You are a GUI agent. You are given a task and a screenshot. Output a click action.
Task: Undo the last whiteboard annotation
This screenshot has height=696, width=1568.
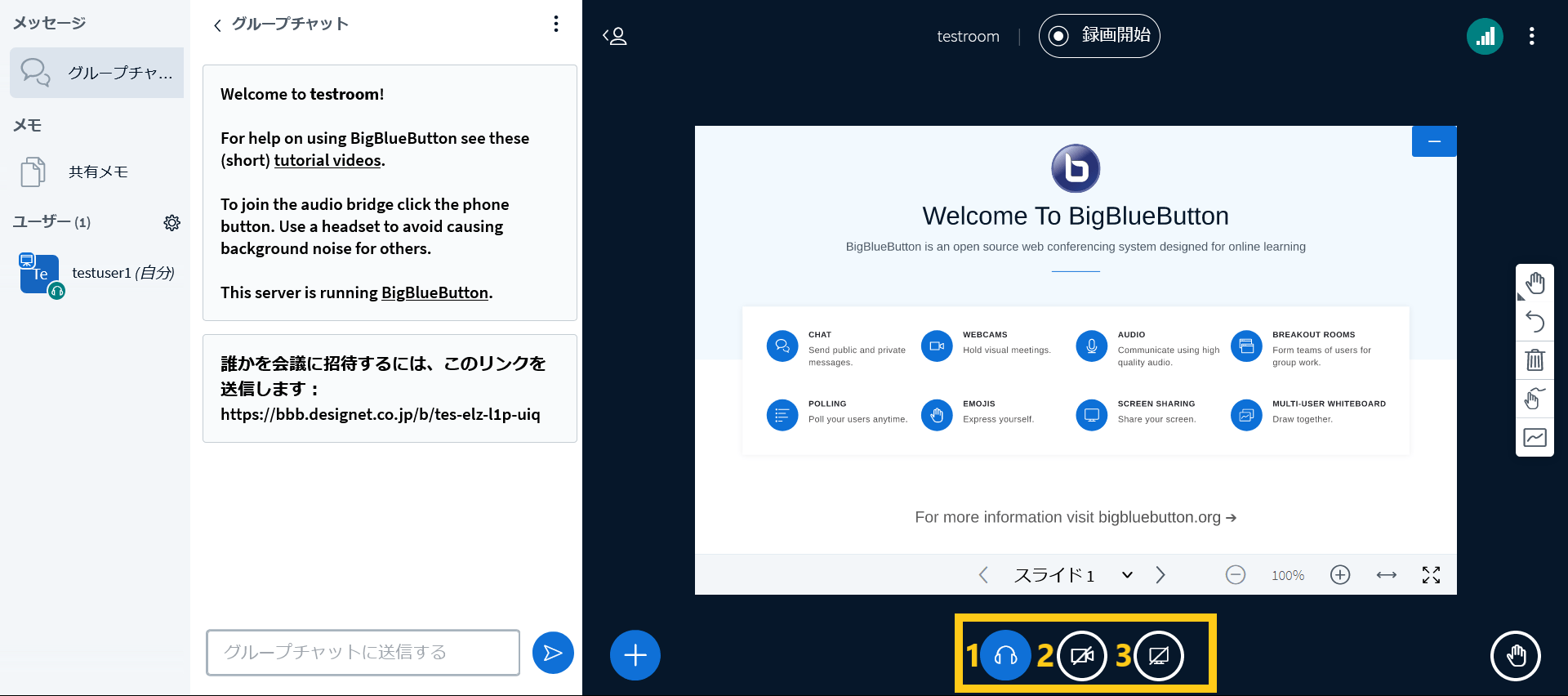1535,322
